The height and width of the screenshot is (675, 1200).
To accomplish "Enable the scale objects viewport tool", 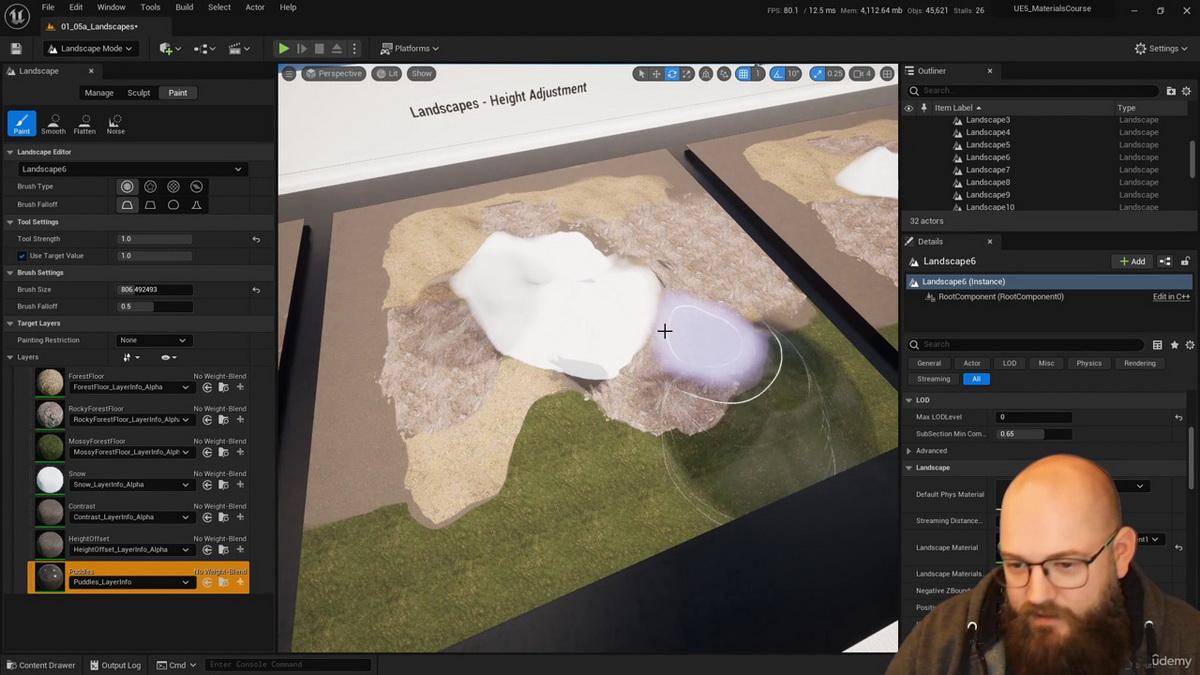I will click(x=687, y=74).
